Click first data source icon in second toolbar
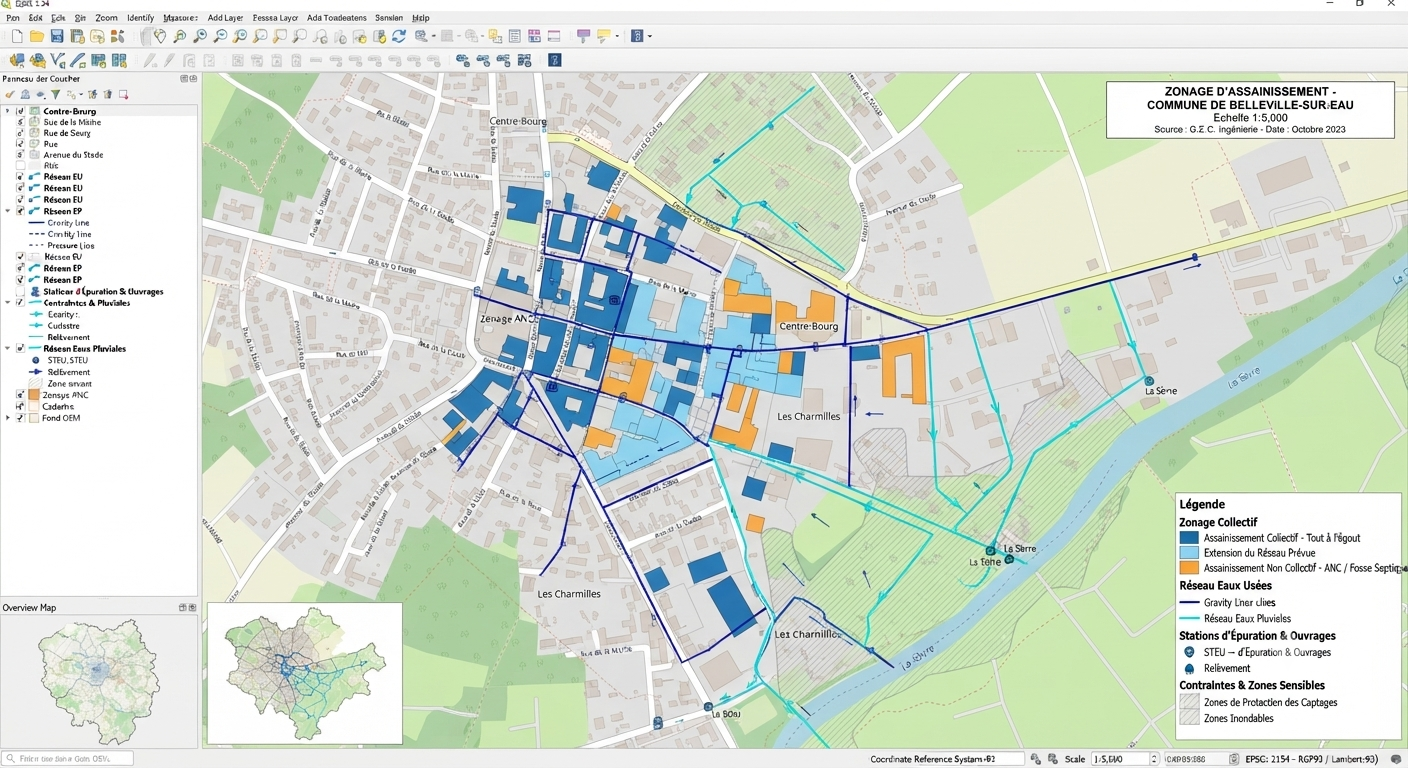The height and width of the screenshot is (768, 1408). (17, 60)
